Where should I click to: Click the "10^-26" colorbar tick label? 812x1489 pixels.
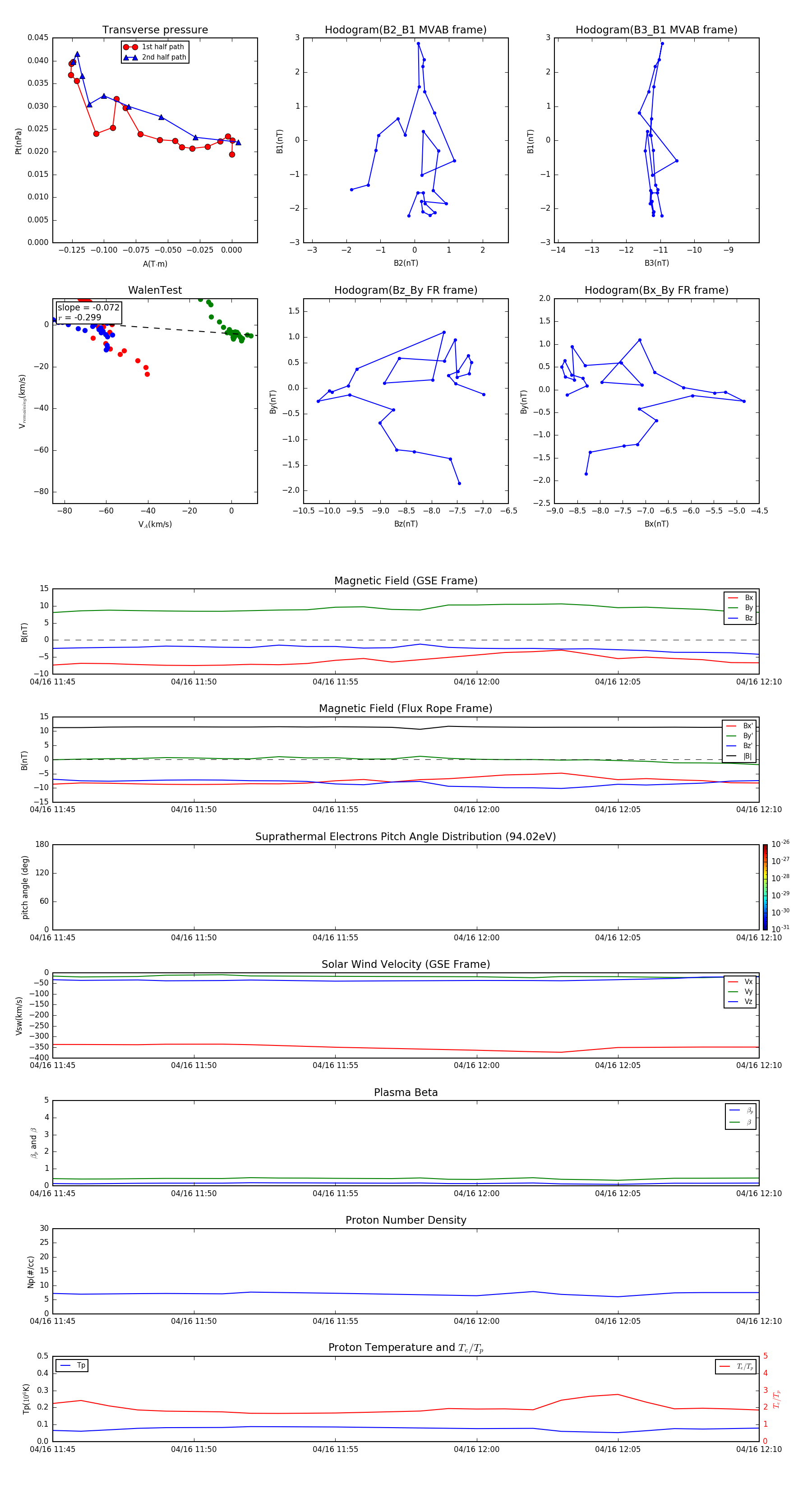(780, 844)
